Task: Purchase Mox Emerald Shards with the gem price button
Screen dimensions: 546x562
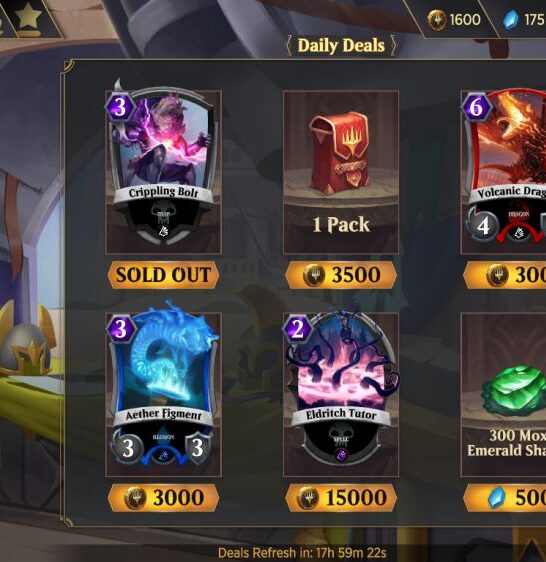Action: [x=505, y=497]
